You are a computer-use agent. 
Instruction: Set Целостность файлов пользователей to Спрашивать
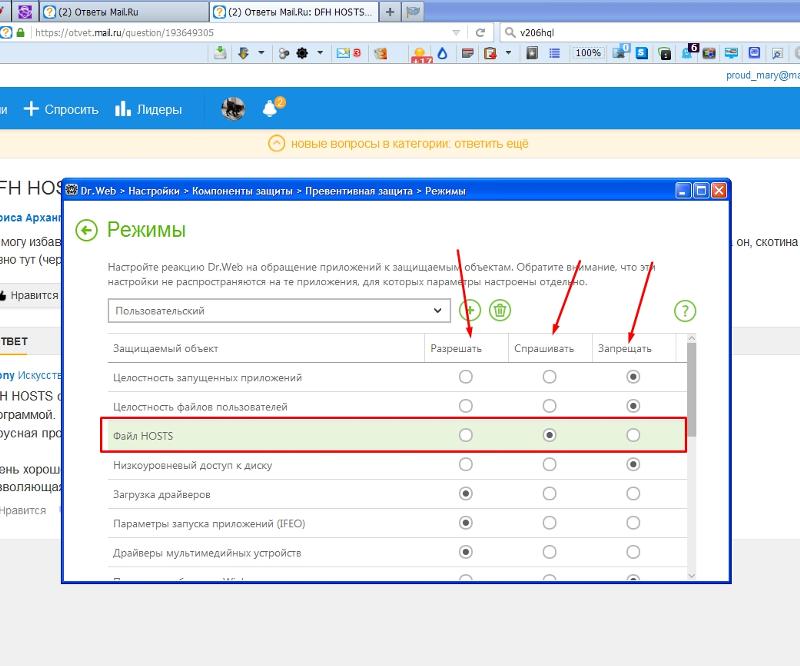[549, 406]
